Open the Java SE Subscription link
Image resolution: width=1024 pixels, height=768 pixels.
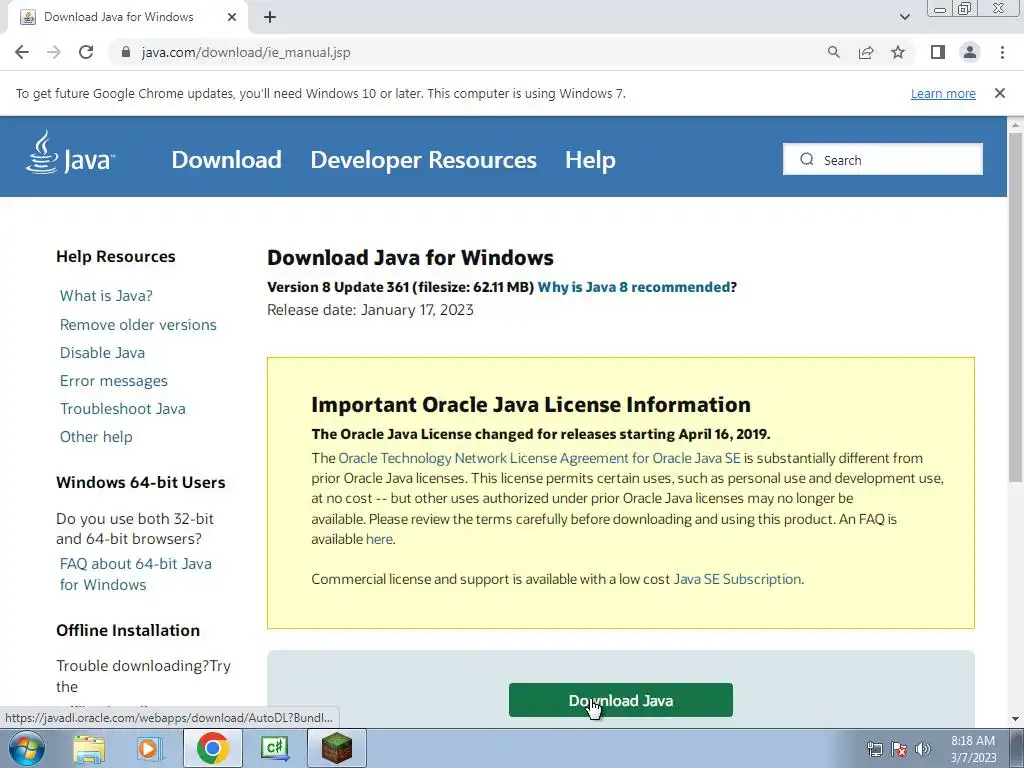tap(737, 579)
